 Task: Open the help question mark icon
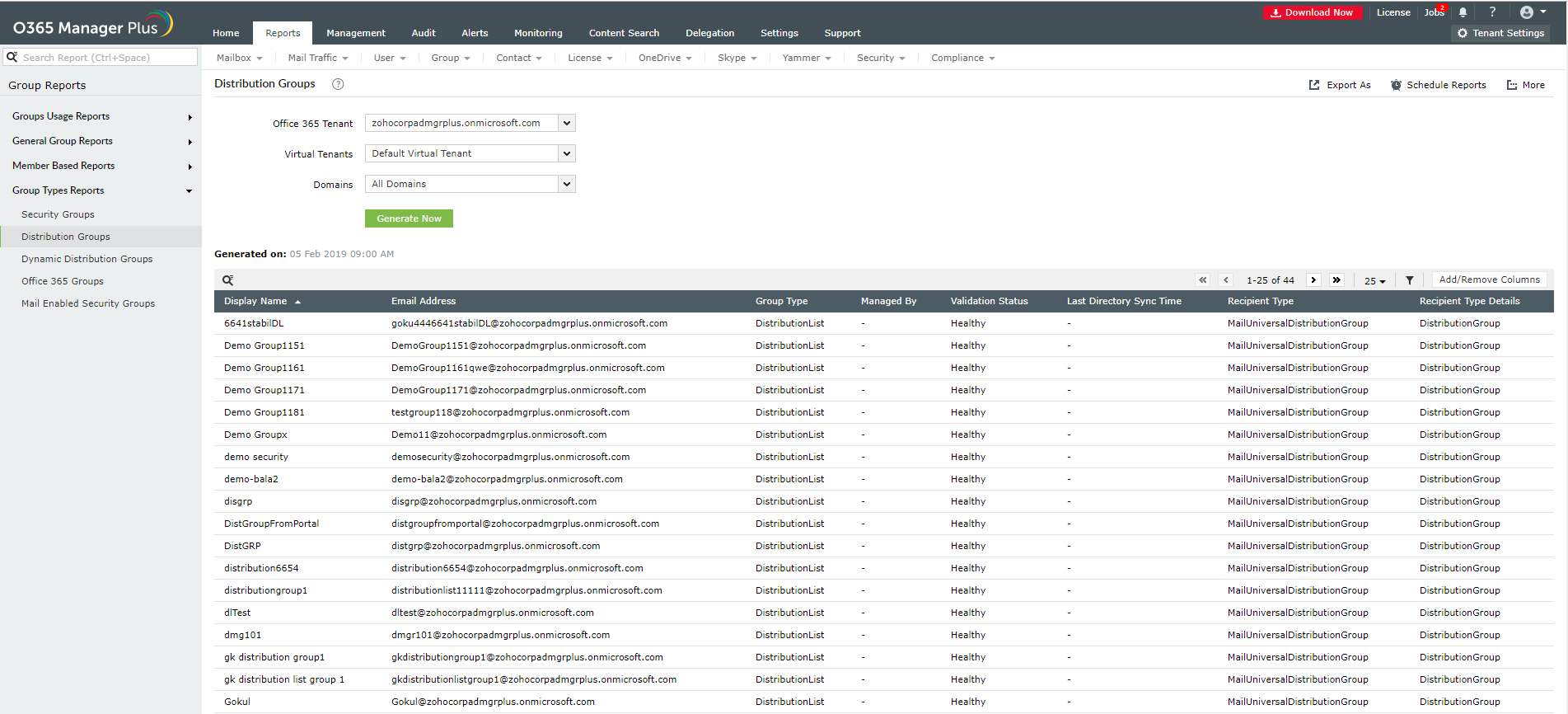click(x=1492, y=12)
